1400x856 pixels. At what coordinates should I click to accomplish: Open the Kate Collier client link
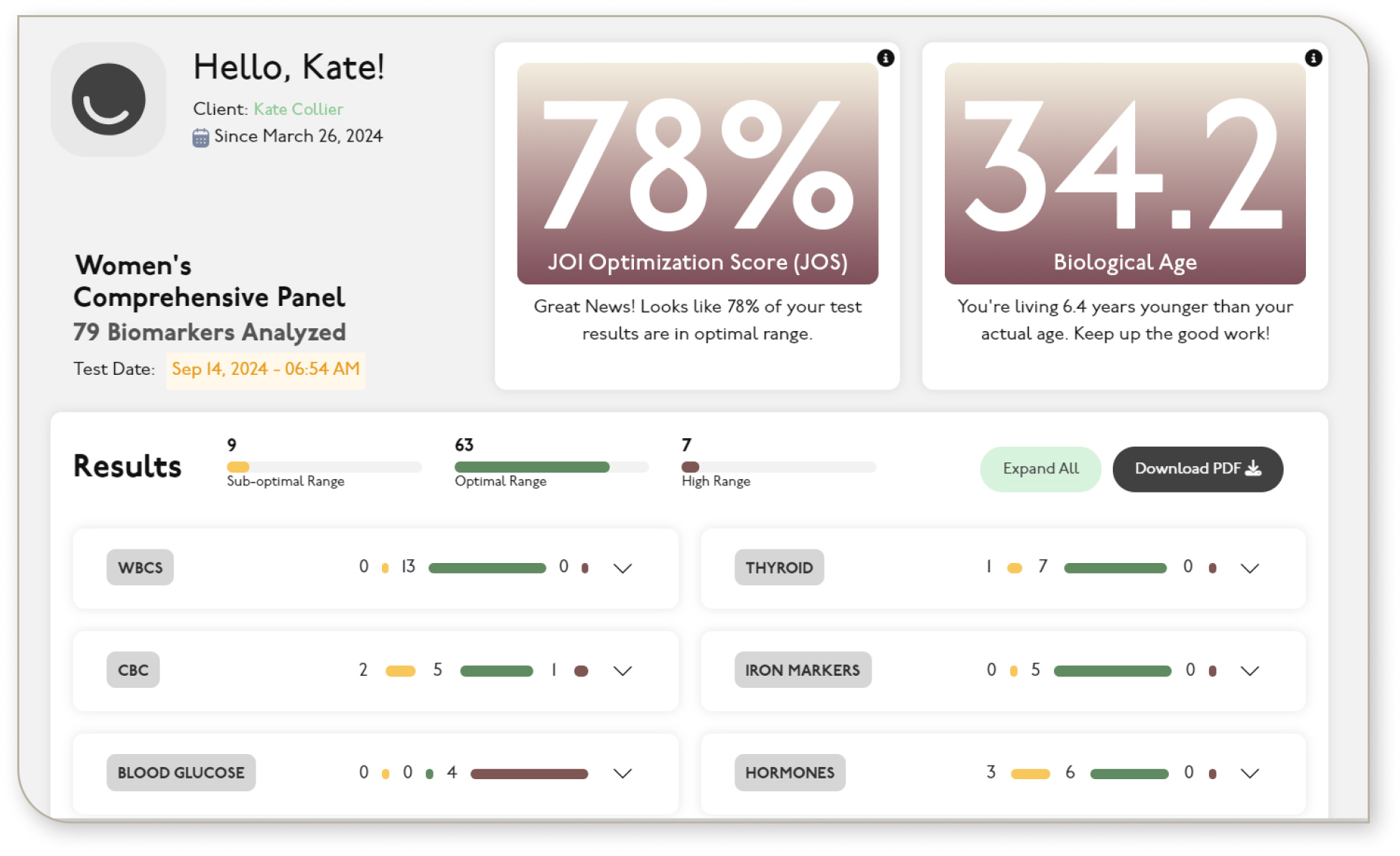[298, 109]
